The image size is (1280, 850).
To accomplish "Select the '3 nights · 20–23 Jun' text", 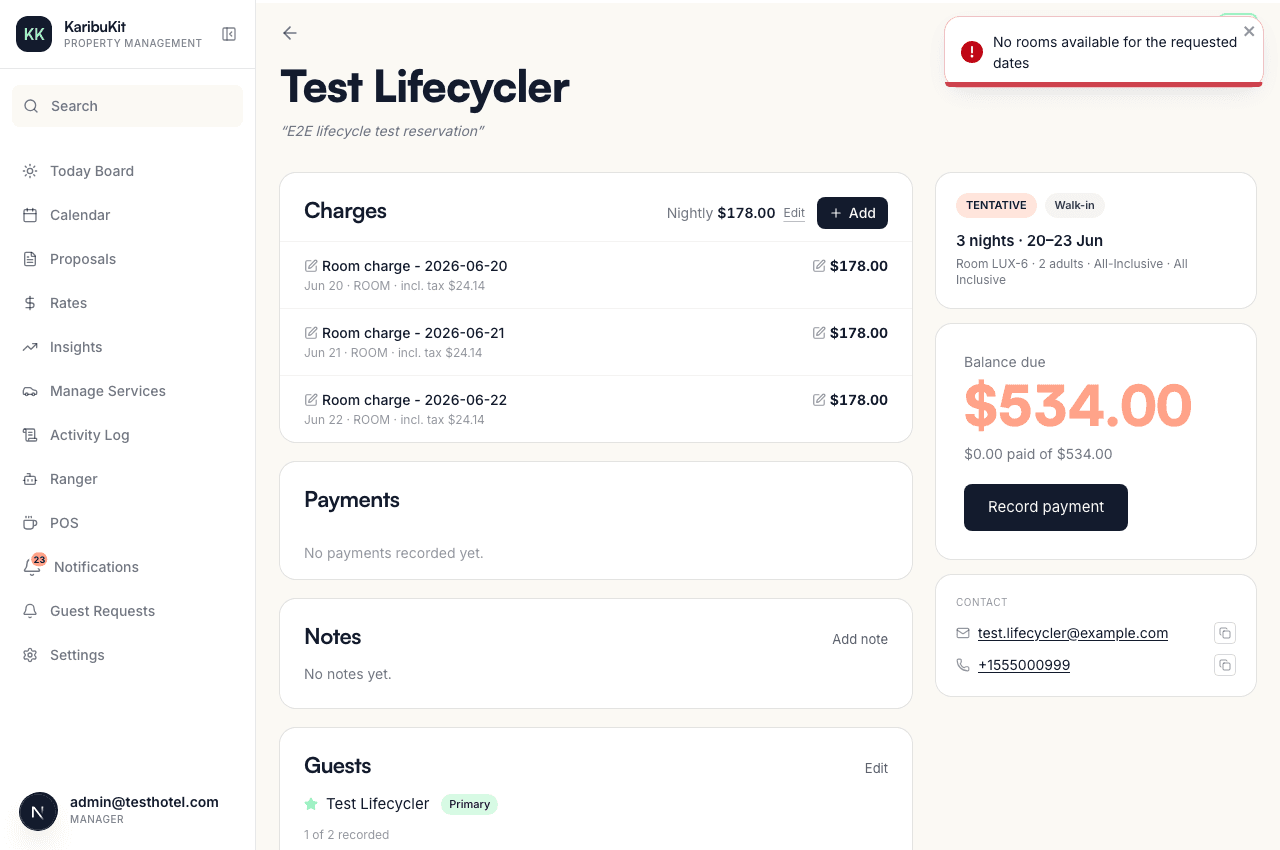I will 1029,240.
